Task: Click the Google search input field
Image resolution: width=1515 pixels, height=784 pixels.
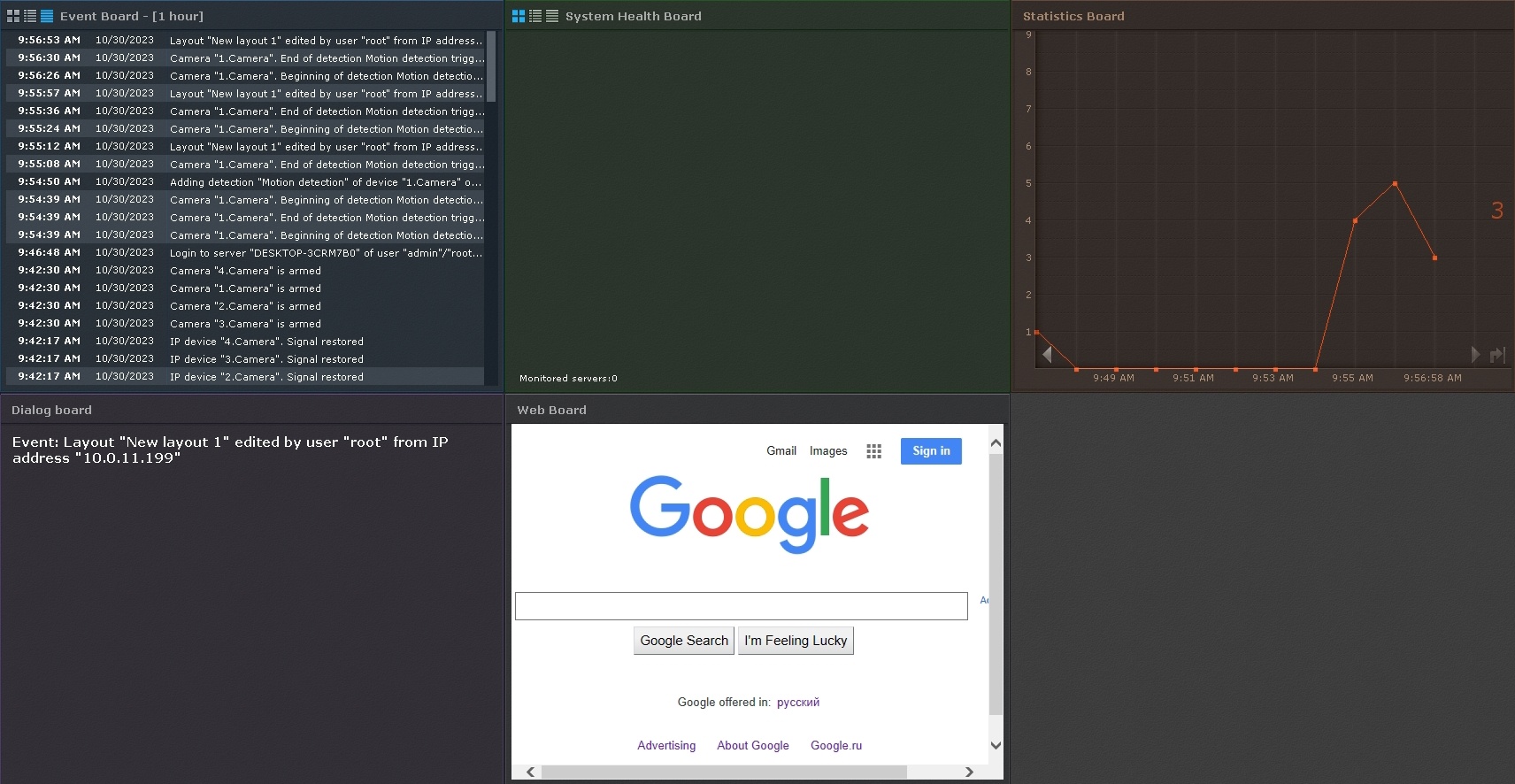Action: coord(742,606)
